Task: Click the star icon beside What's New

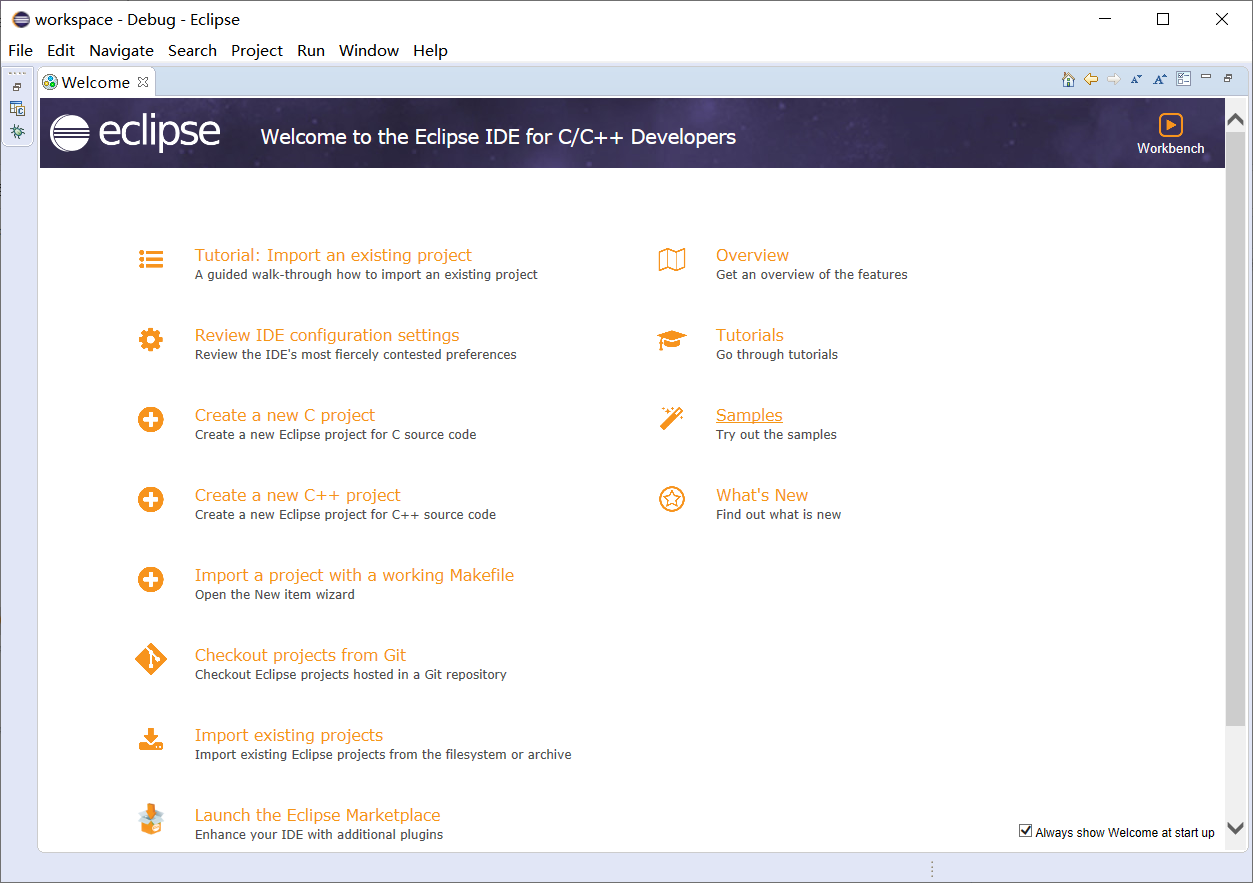Action: pyautogui.click(x=672, y=499)
